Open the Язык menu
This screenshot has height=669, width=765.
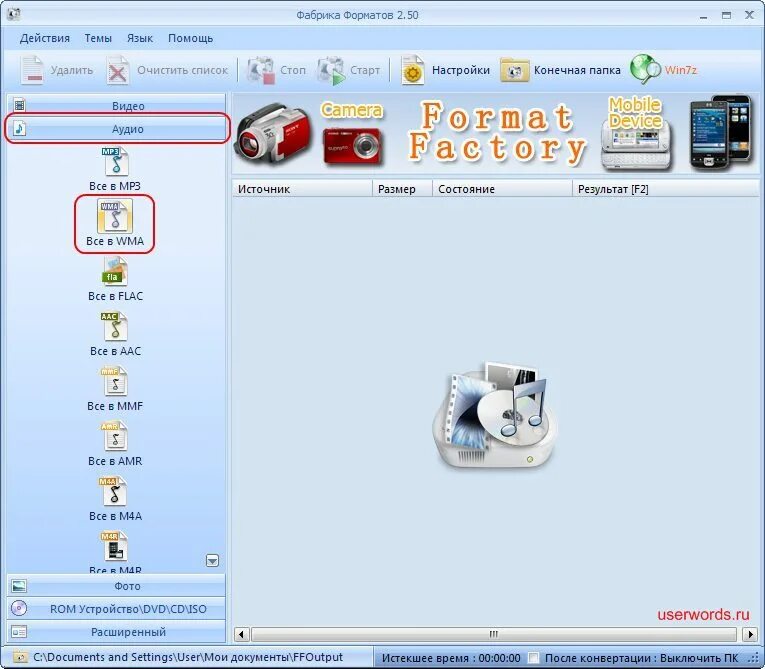click(140, 38)
